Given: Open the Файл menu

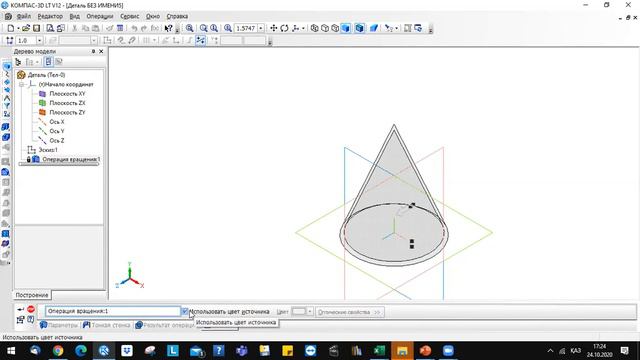Looking at the screenshot, I should (24, 16).
